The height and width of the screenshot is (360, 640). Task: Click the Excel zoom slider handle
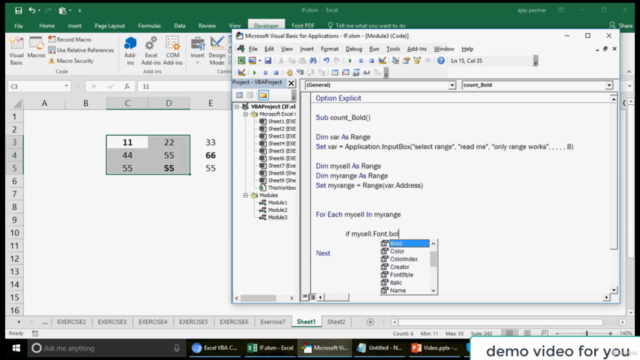[587, 333]
